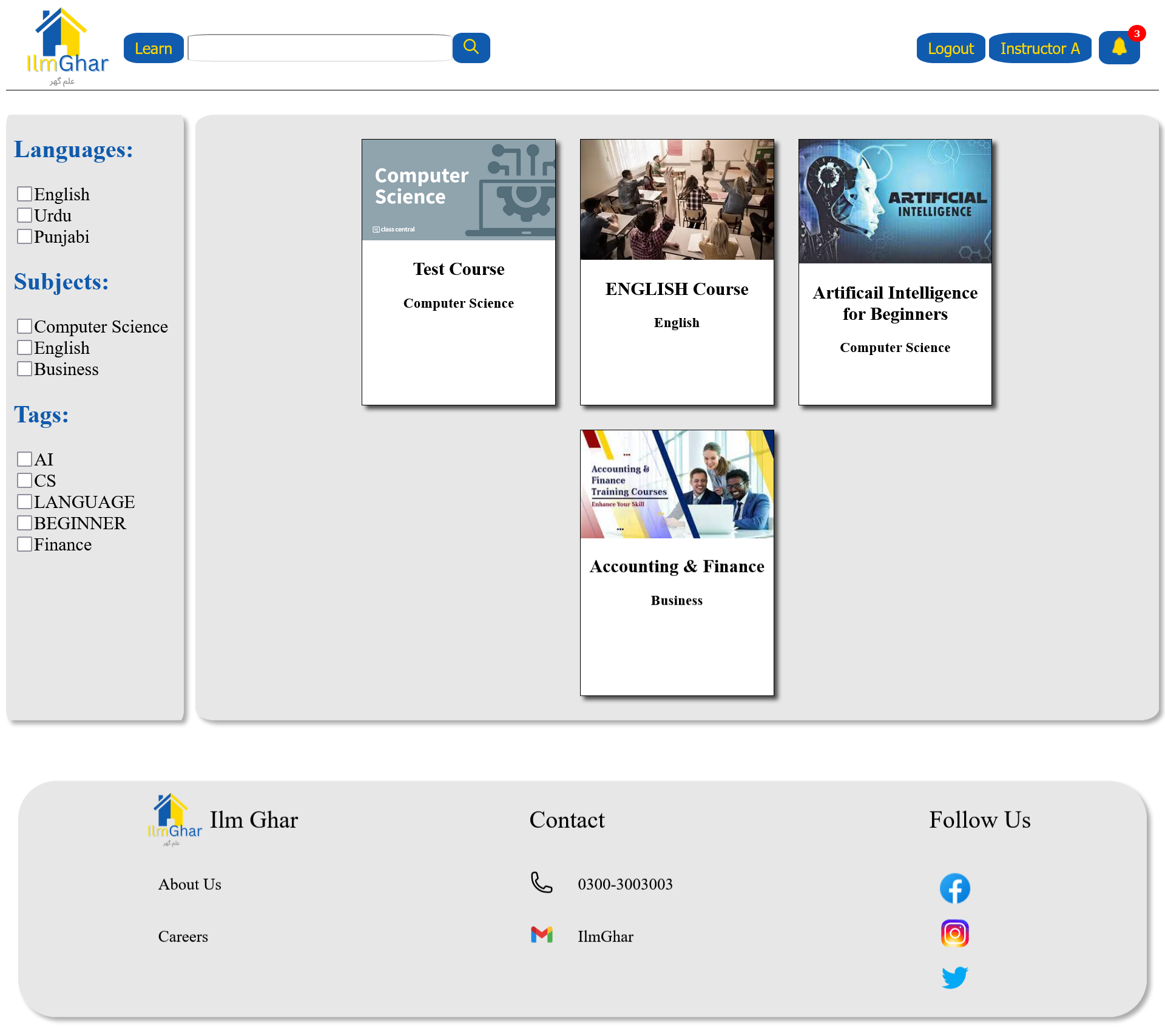Image resolution: width=1165 pixels, height=1036 pixels.
Task: Tick the BEGINNER tag checkbox
Action: [x=24, y=523]
